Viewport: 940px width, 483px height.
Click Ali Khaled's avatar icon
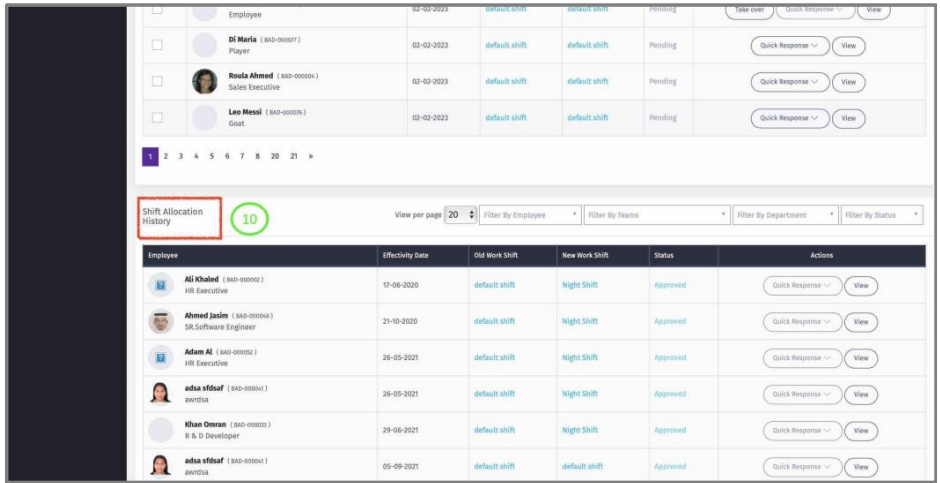(159, 285)
